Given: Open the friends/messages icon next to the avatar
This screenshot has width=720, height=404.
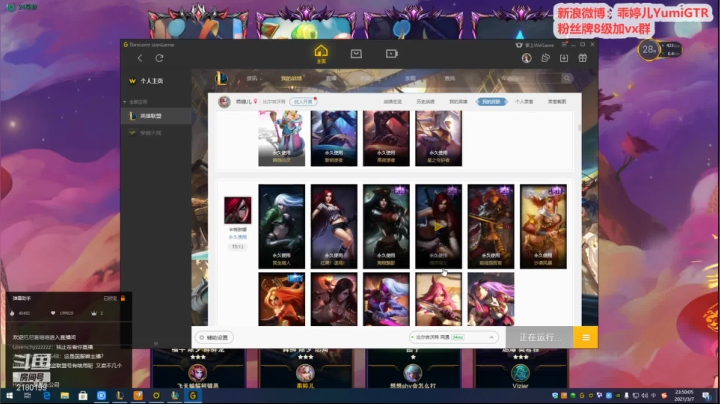Looking at the screenshot, I should click(x=546, y=58).
